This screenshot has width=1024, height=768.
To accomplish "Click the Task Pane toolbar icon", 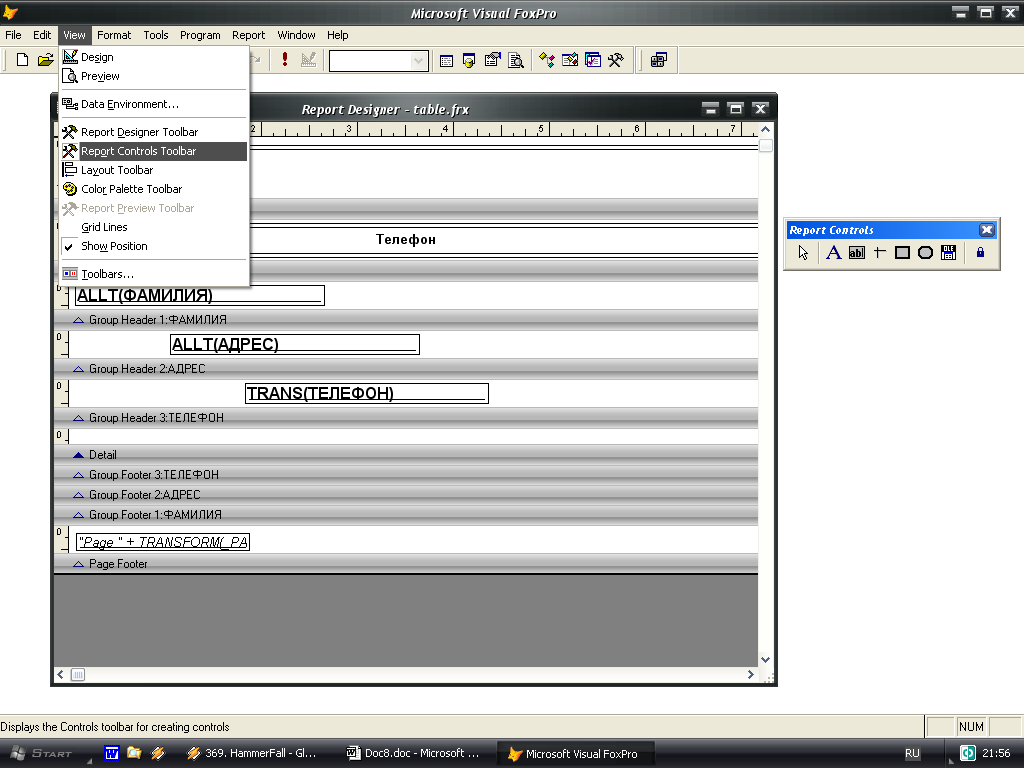I will point(592,61).
